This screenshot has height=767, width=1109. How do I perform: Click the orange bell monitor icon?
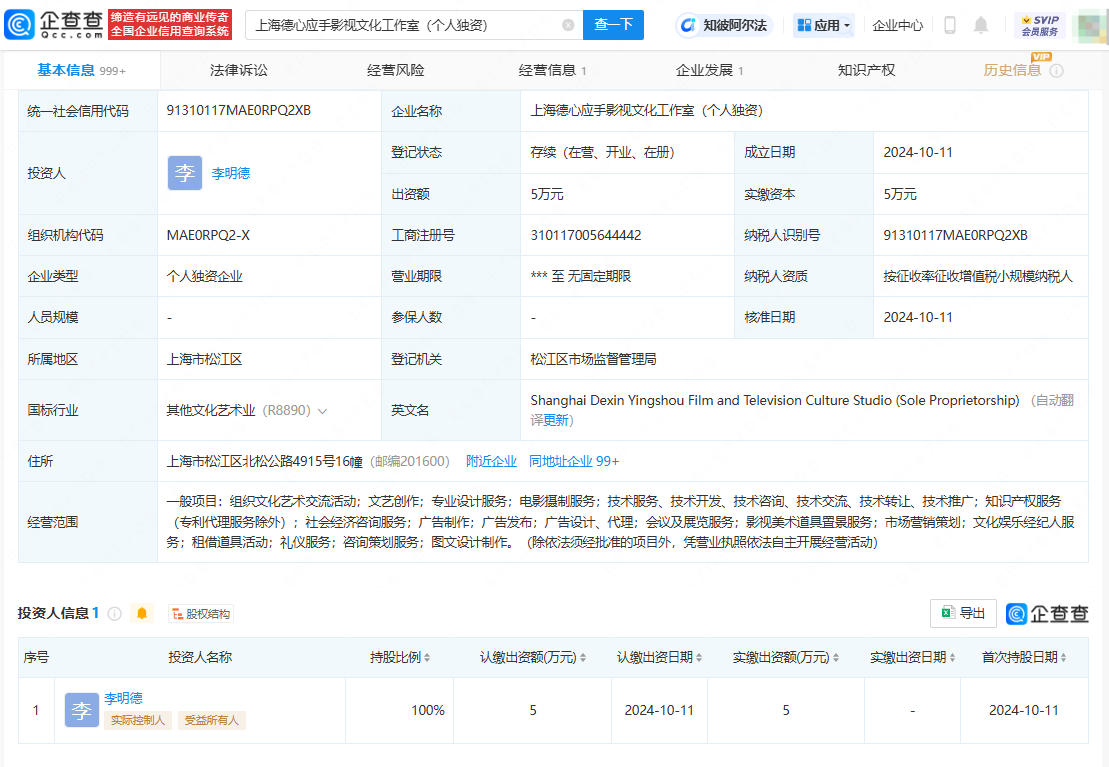[x=142, y=614]
